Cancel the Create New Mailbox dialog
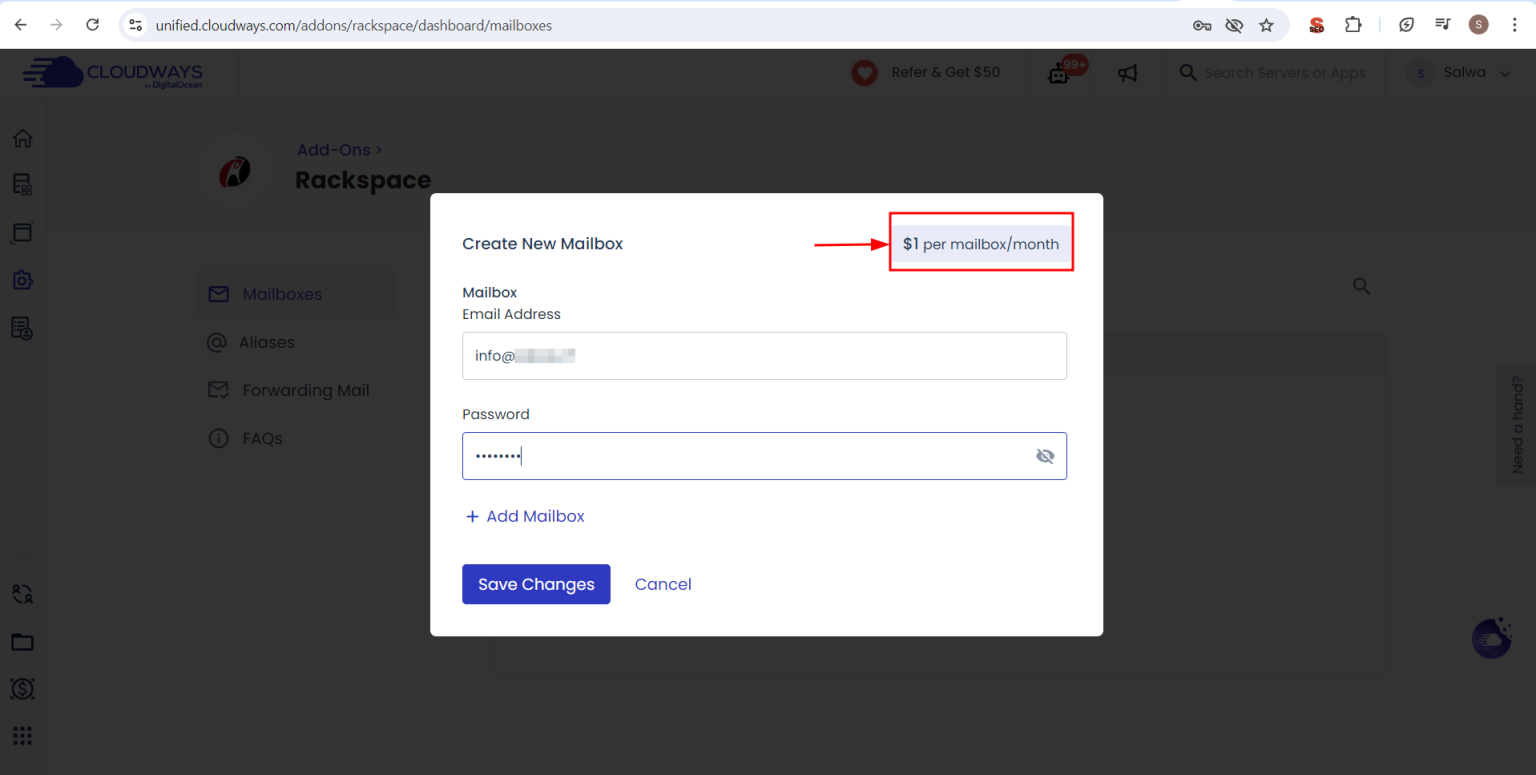Screen dimensions: 1536x775 pyautogui.click(x=663, y=584)
